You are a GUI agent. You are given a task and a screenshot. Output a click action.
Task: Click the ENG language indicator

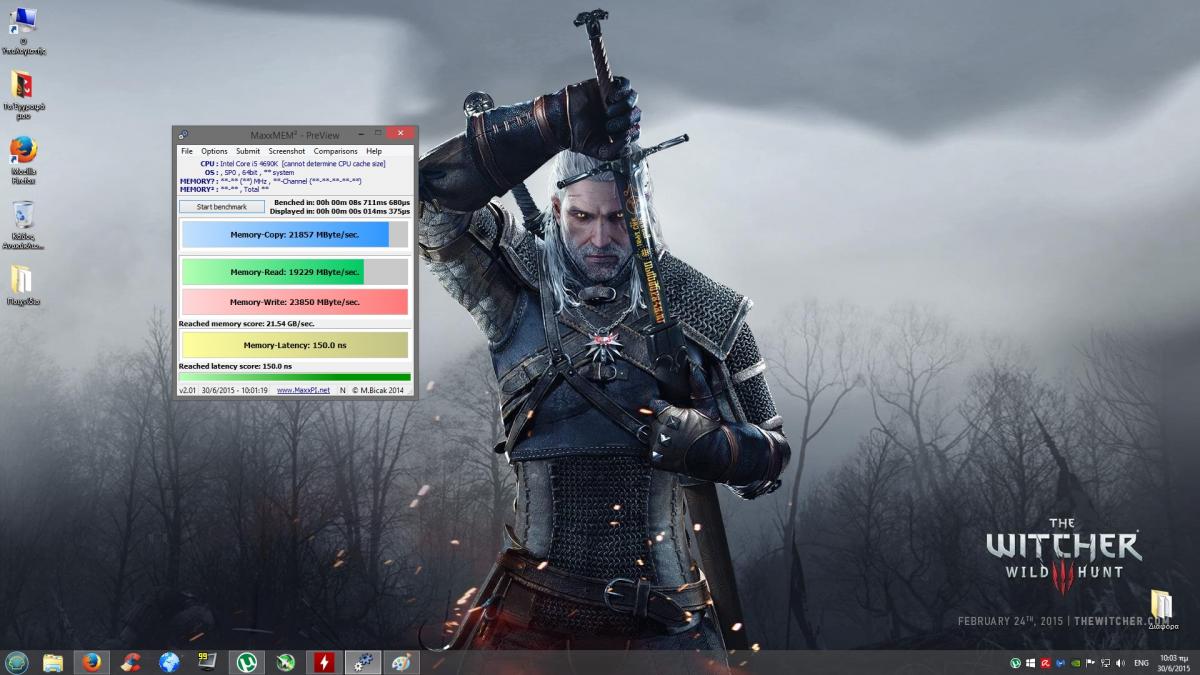(x=1140, y=662)
